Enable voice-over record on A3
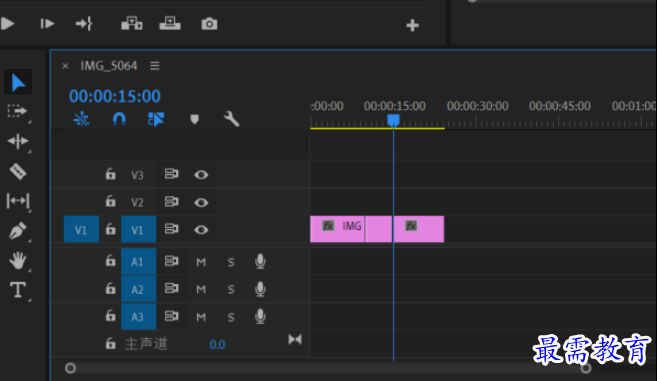This screenshot has height=381, width=657. pos(260,316)
